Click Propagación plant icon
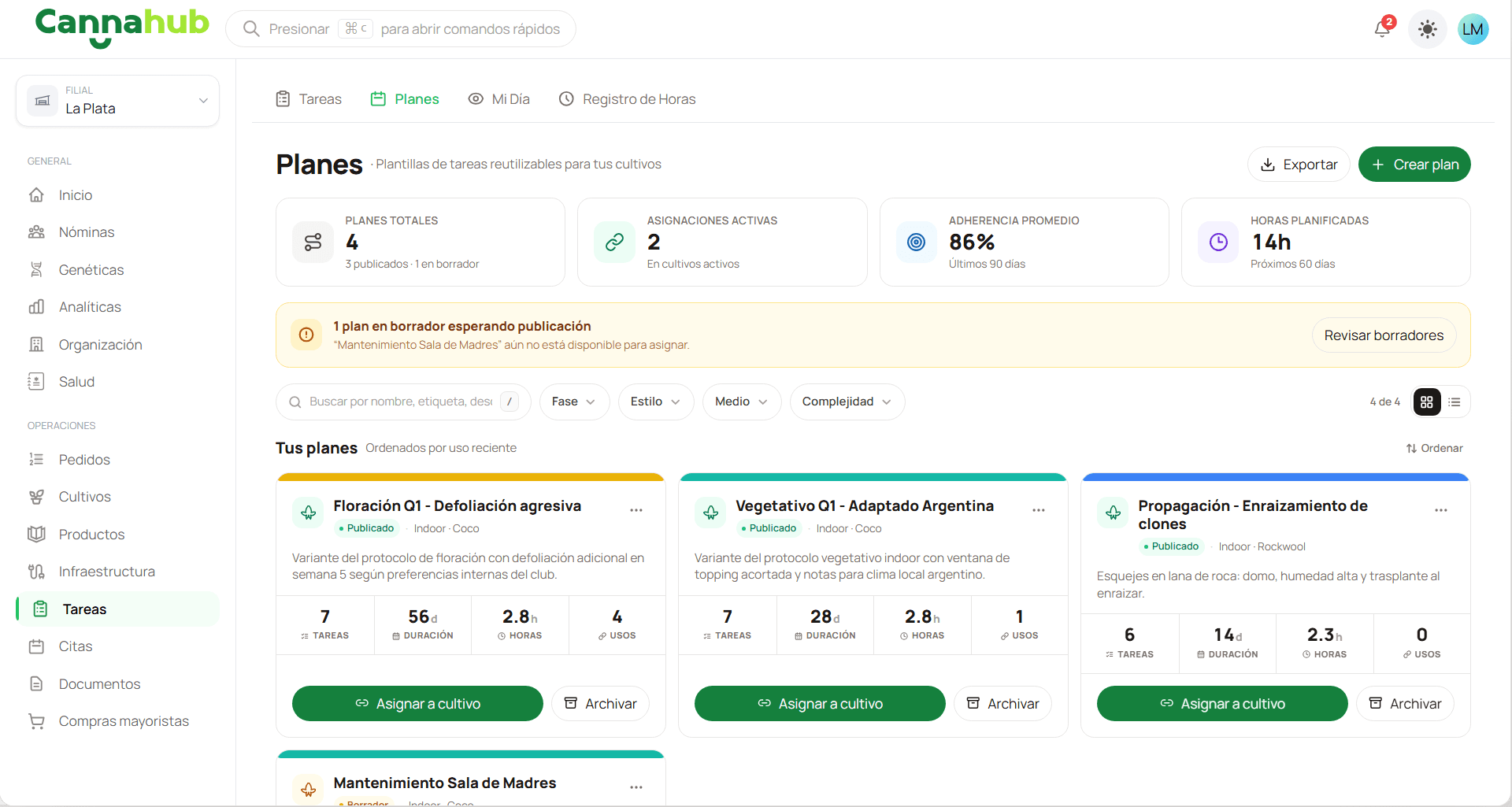 pos(1113,513)
